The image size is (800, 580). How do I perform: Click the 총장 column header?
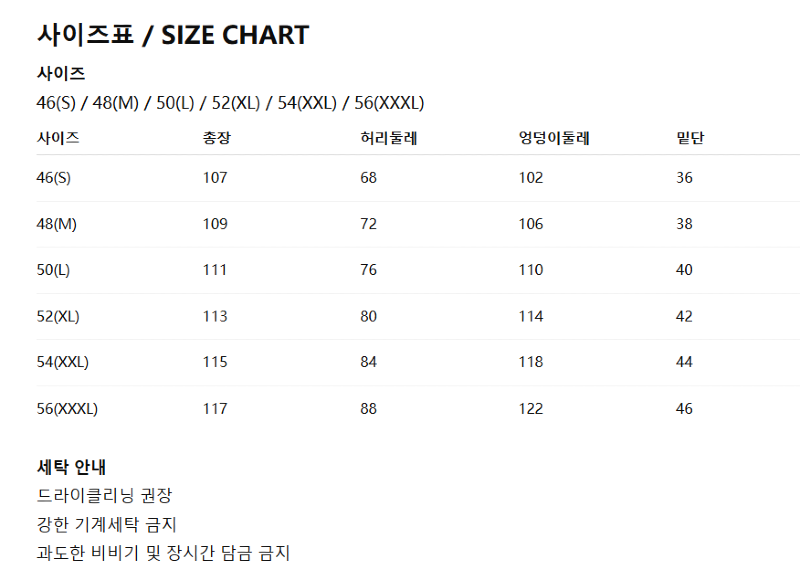coord(217,138)
